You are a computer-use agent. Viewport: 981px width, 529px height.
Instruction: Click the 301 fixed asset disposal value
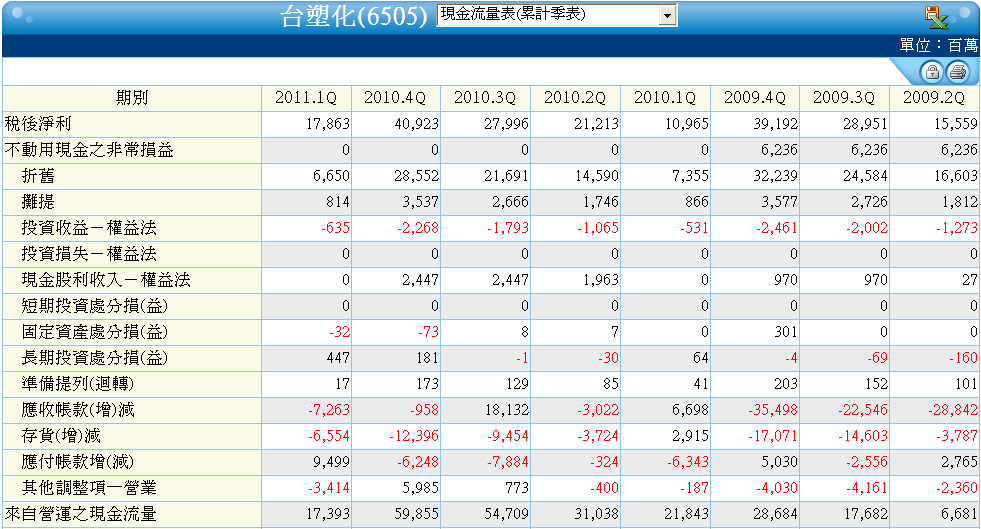click(785, 332)
